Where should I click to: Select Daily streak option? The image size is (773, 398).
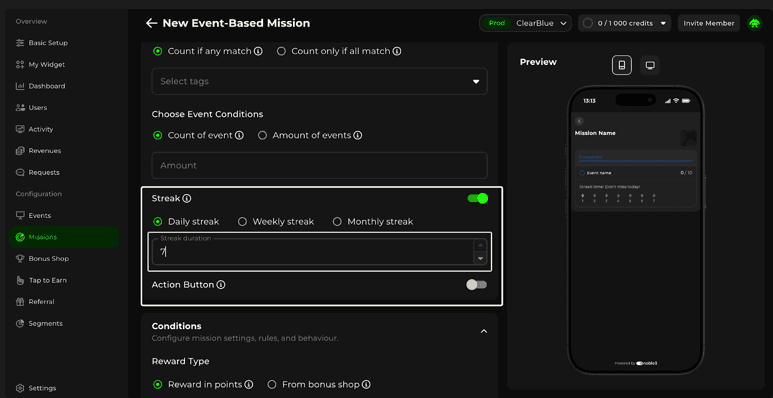click(x=158, y=222)
